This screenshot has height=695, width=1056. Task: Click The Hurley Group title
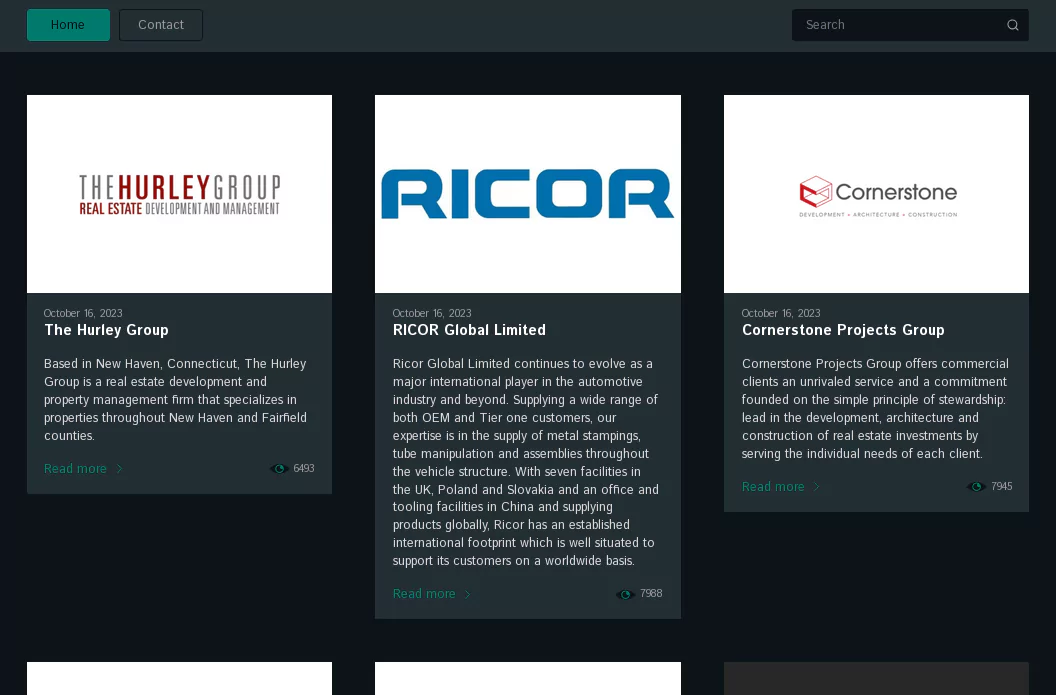(x=106, y=330)
